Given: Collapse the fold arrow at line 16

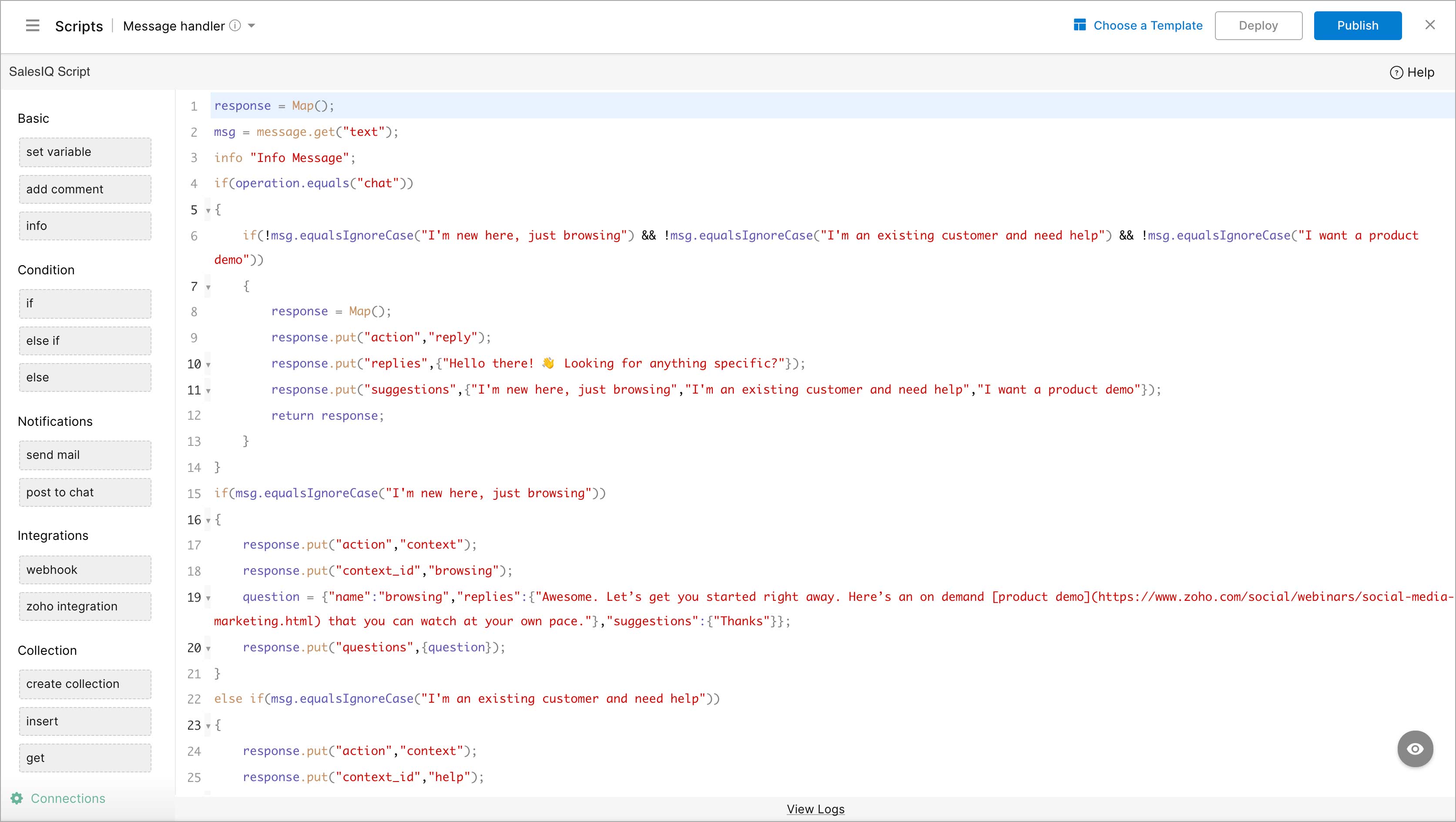Looking at the screenshot, I should (208, 521).
